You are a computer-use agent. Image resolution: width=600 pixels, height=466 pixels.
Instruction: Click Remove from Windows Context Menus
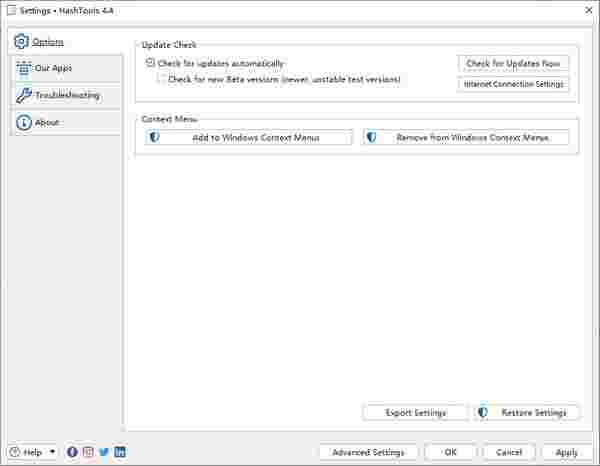465,137
